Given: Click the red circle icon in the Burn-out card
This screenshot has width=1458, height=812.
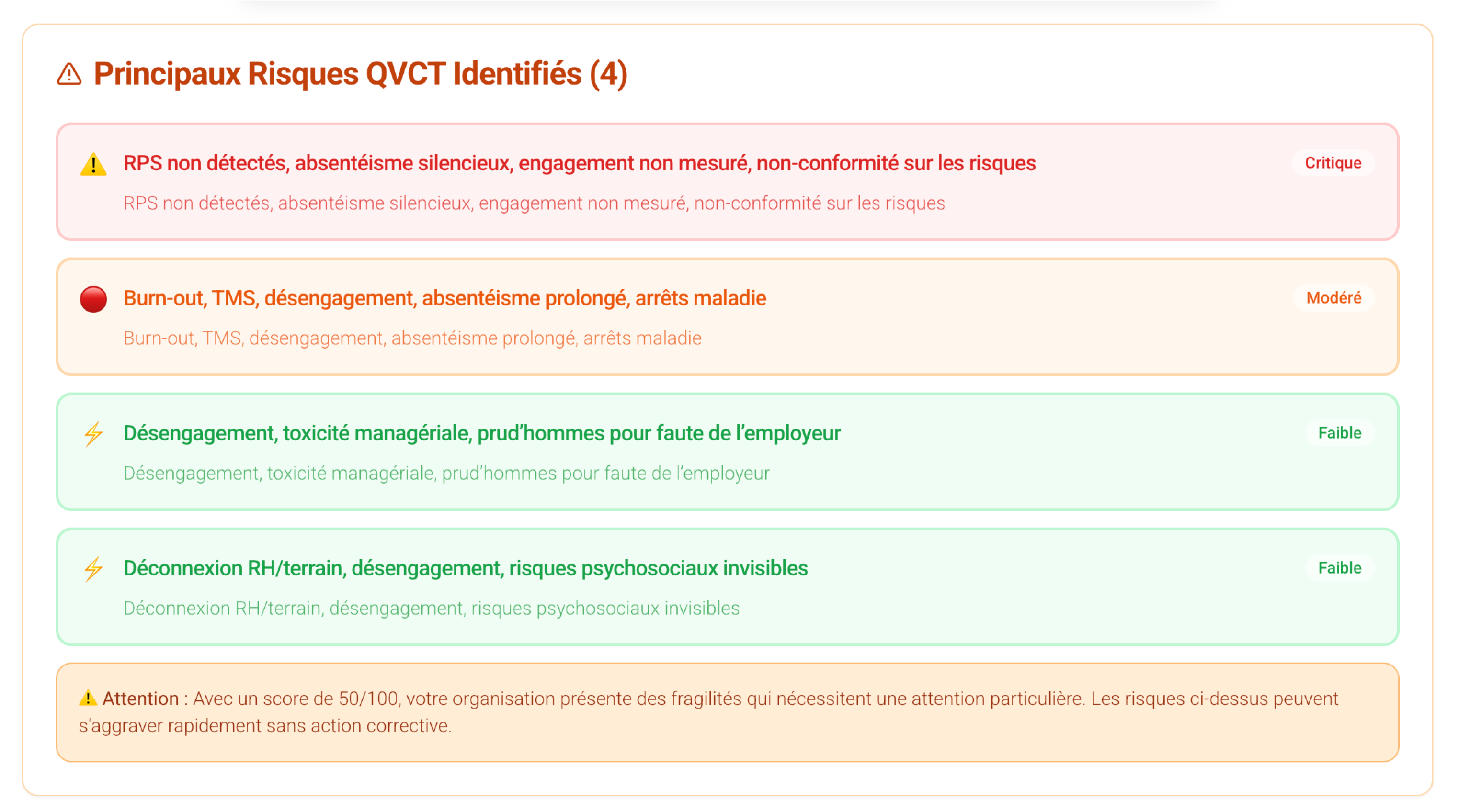Looking at the screenshot, I should [x=93, y=299].
